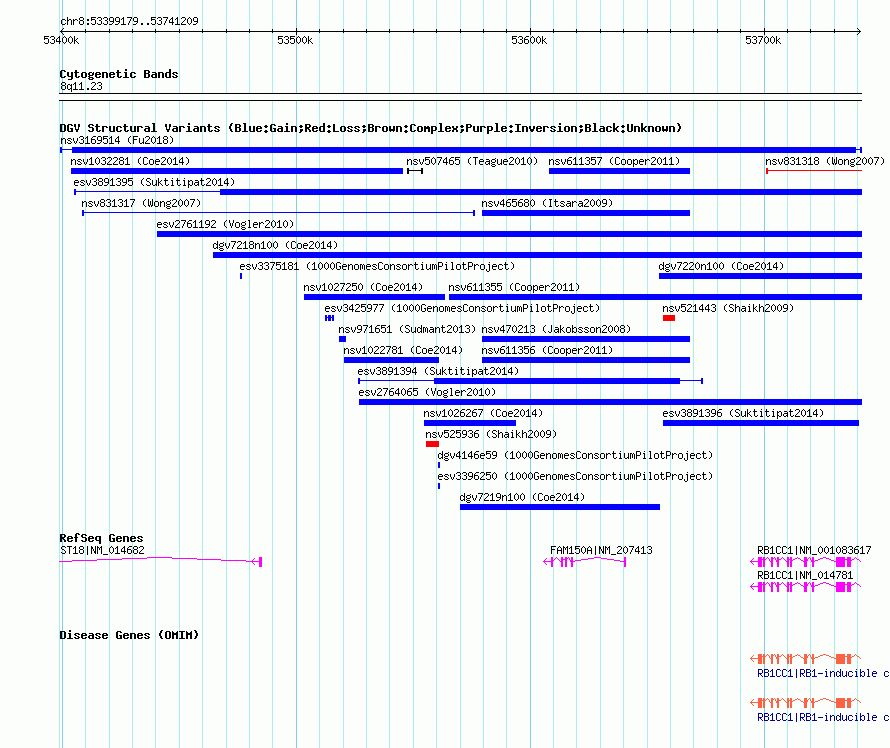890x748 pixels.
Task: Click the 53500k ruler position
Action: [x=295, y=40]
